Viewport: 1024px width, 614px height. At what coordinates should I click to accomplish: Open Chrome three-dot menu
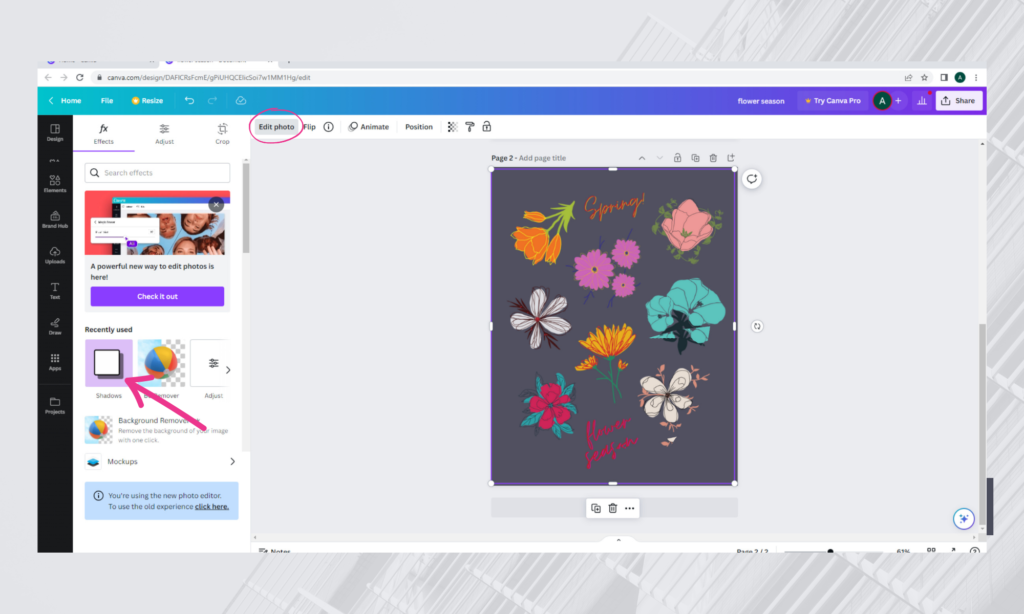tap(976, 77)
